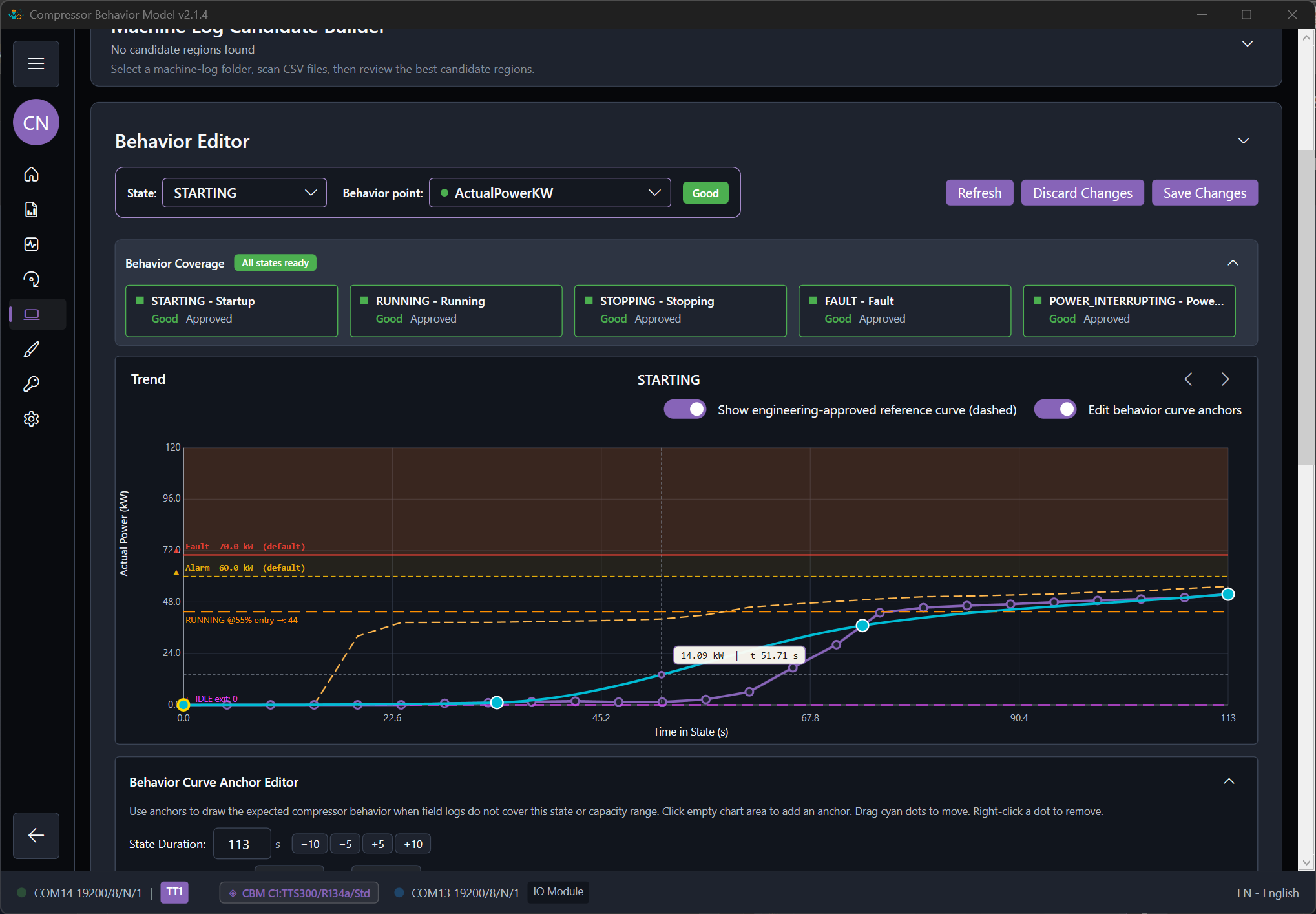Click the scrollbar down arrow
The width and height of the screenshot is (1316, 914).
(x=1306, y=862)
